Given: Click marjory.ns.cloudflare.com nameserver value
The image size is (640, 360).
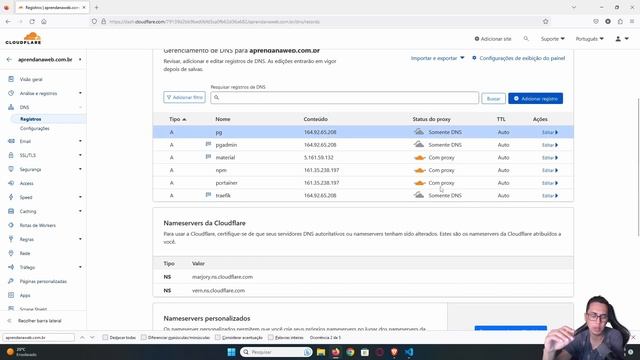Looking at the screenshot, I should pos(222,277).
